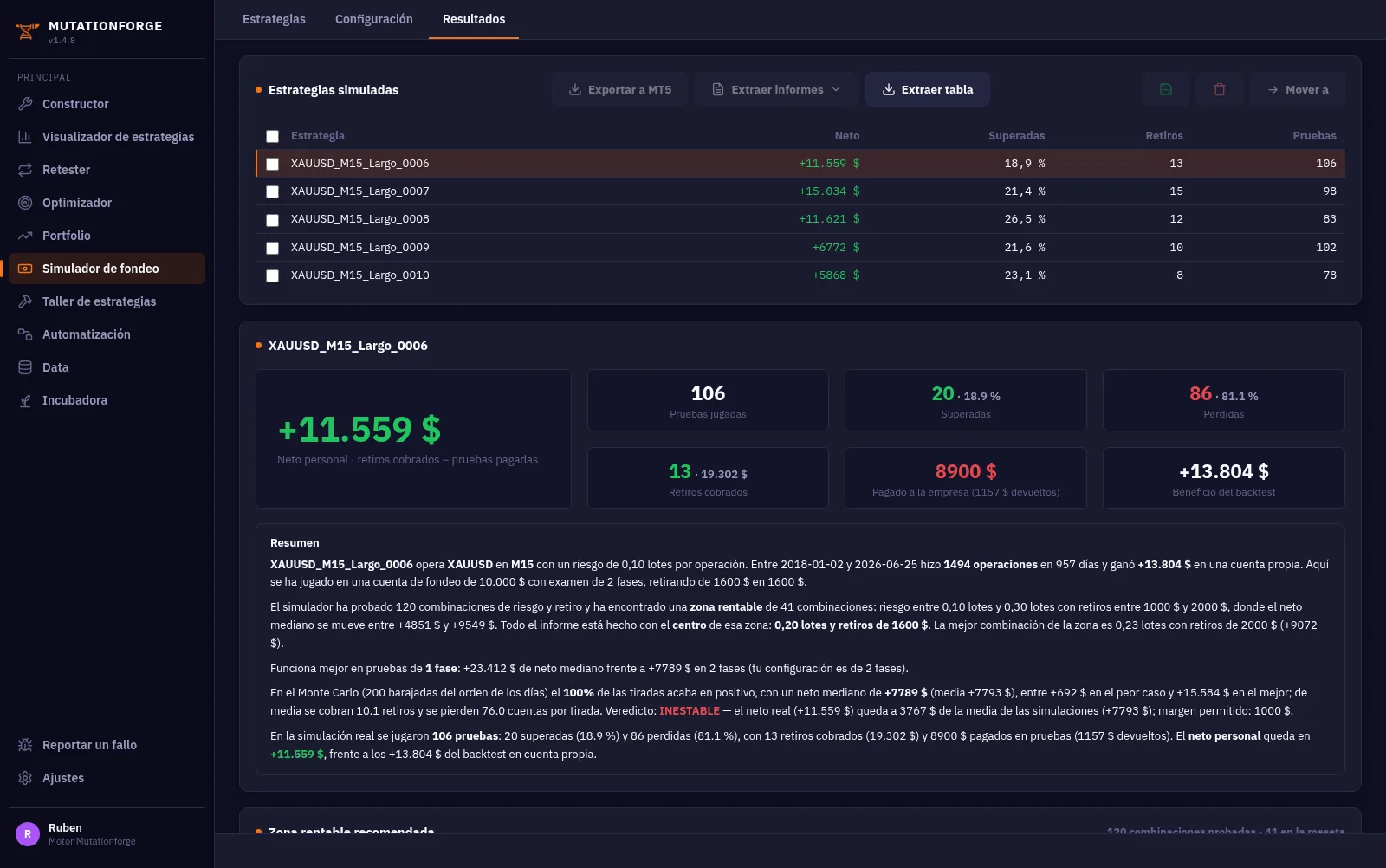The height and width of the screenshot is (868, 1386).
Task: Toggle the select-all checkbox in table header
Action: coord(272,136)
